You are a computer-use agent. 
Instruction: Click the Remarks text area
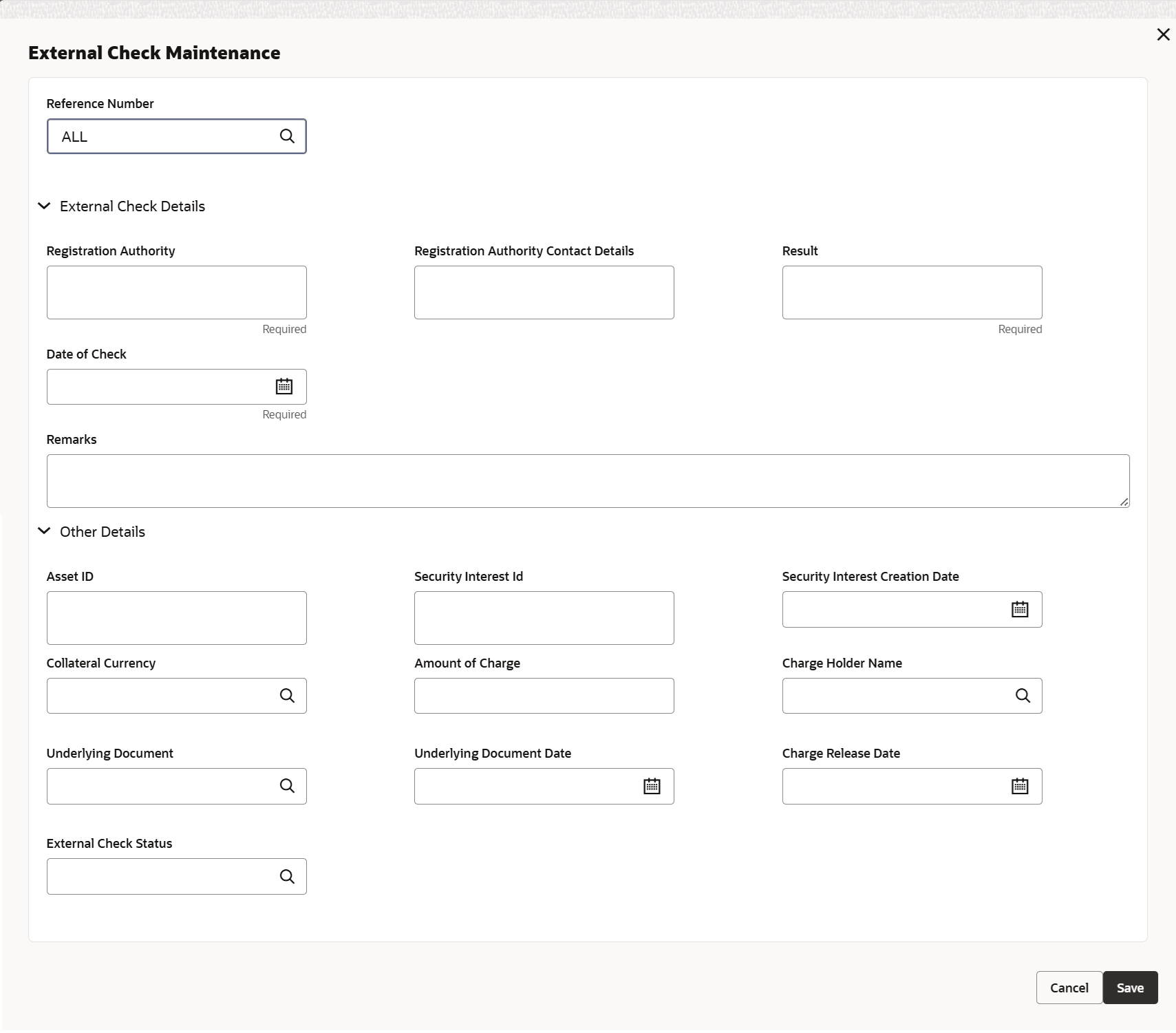pyautogui.click(x=588, y=481)
